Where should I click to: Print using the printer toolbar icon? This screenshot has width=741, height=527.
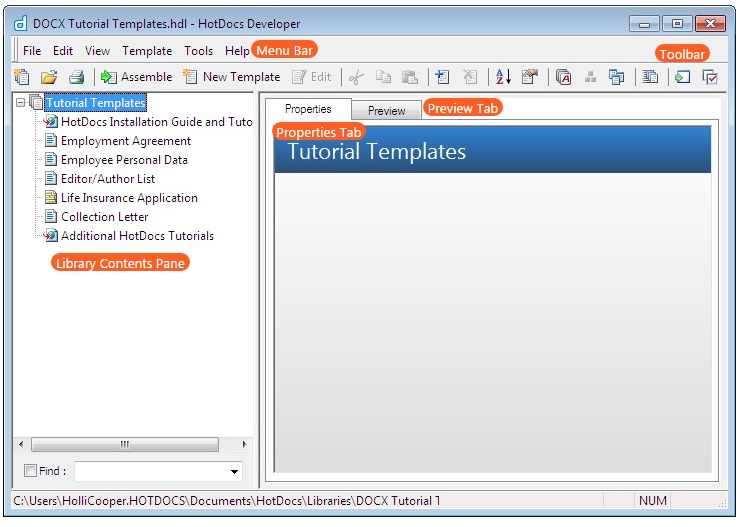pos(76,77)
